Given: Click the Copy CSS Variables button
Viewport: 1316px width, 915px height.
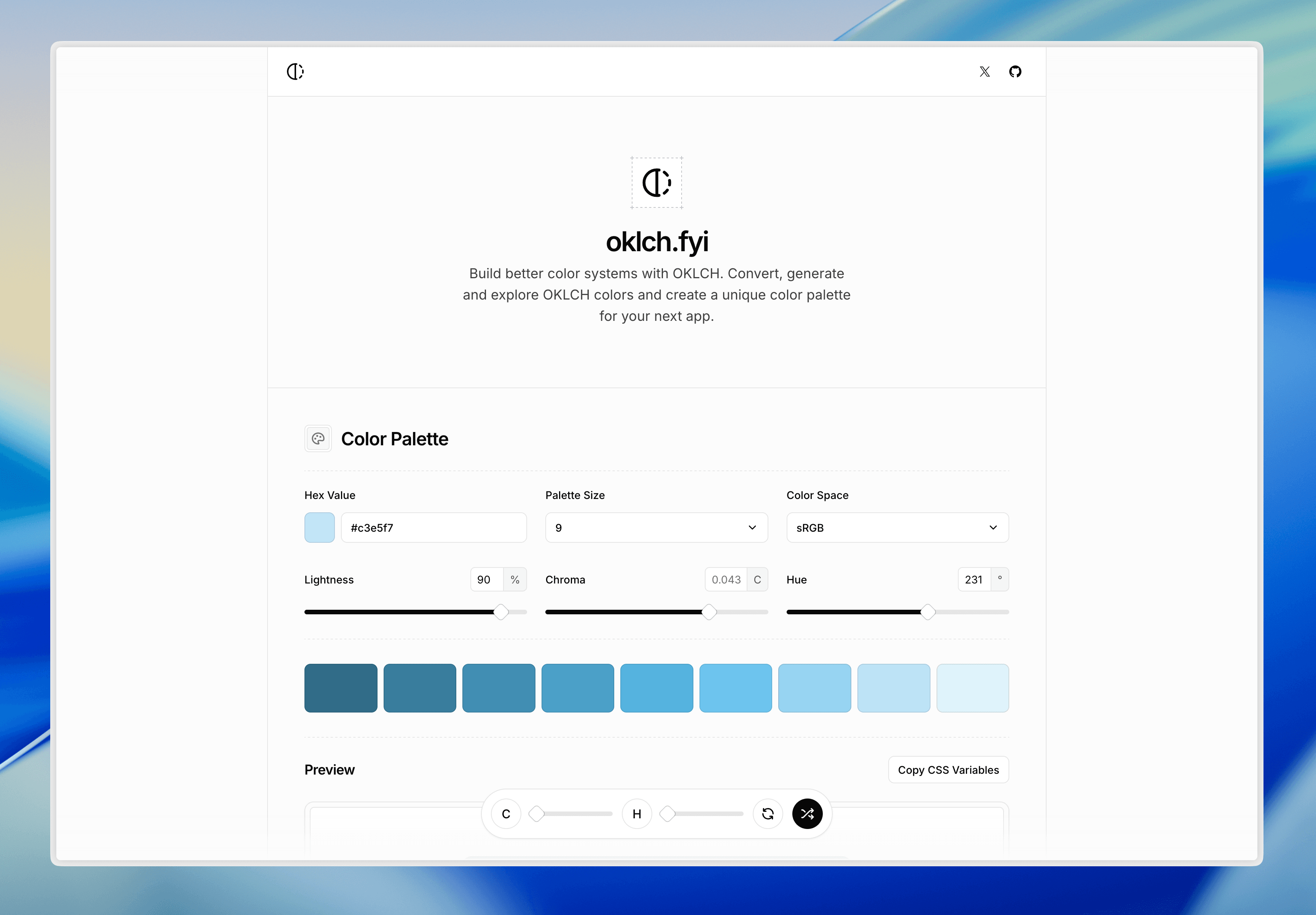Looking at the screenshot, I should point(949,770).
